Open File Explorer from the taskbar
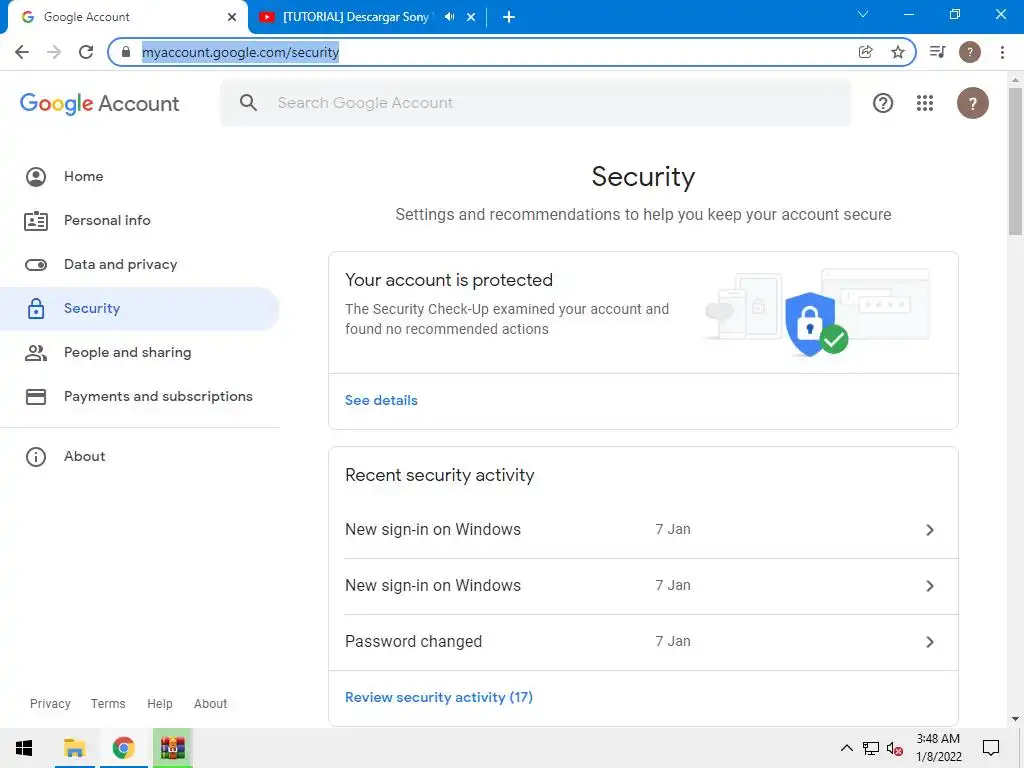This screenshot has height=768, width=1024. pyautogui.click(x=74, y=748)
